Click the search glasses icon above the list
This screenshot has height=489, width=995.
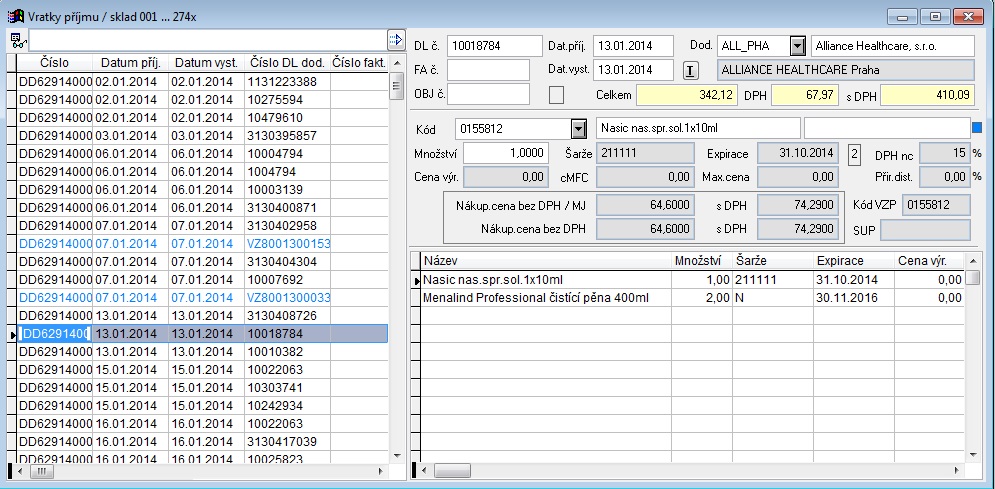17,39
